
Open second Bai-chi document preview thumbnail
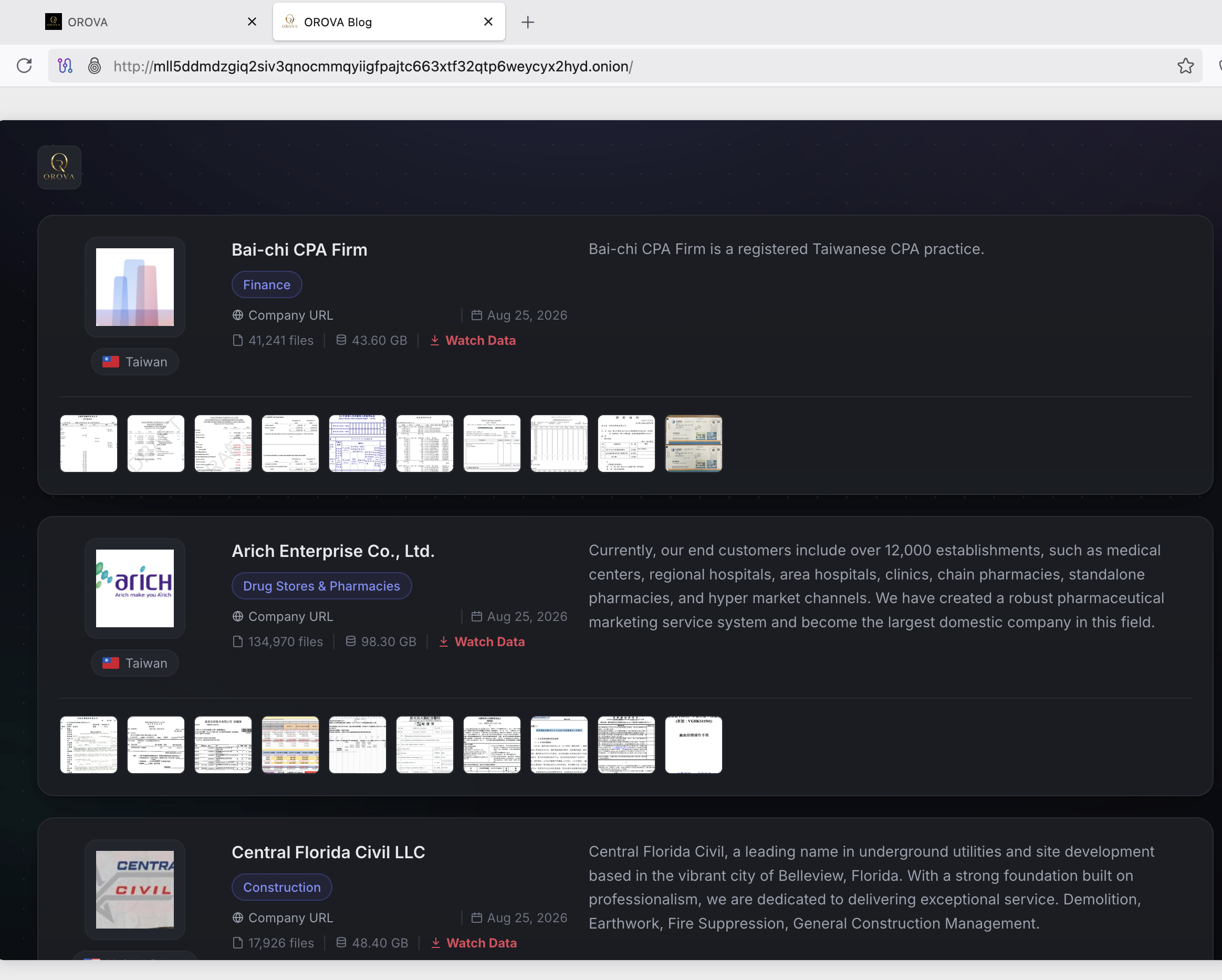[x=156, y=444]
